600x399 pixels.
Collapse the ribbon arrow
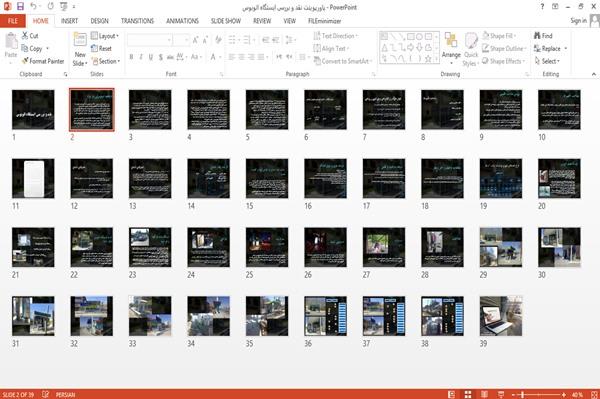(x=593, y=74)
